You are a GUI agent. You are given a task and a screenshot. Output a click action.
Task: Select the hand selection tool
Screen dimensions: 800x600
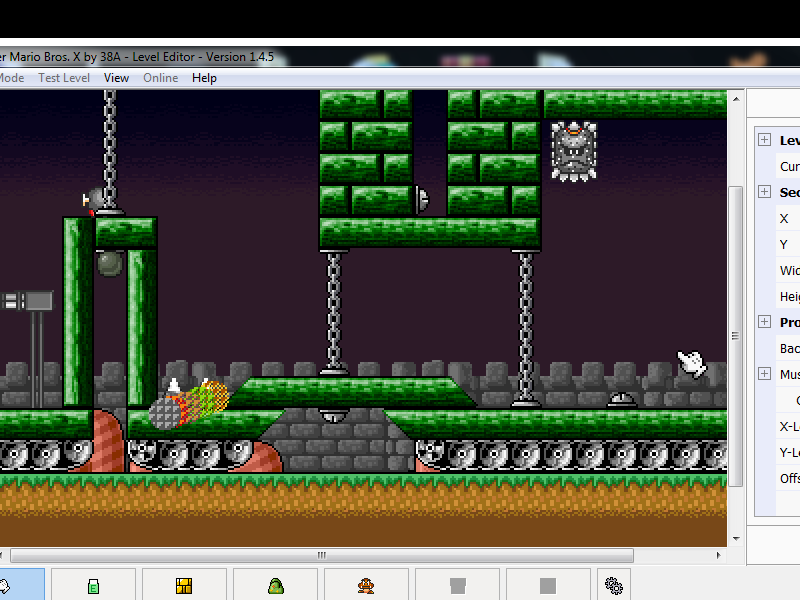coord(21,585)
